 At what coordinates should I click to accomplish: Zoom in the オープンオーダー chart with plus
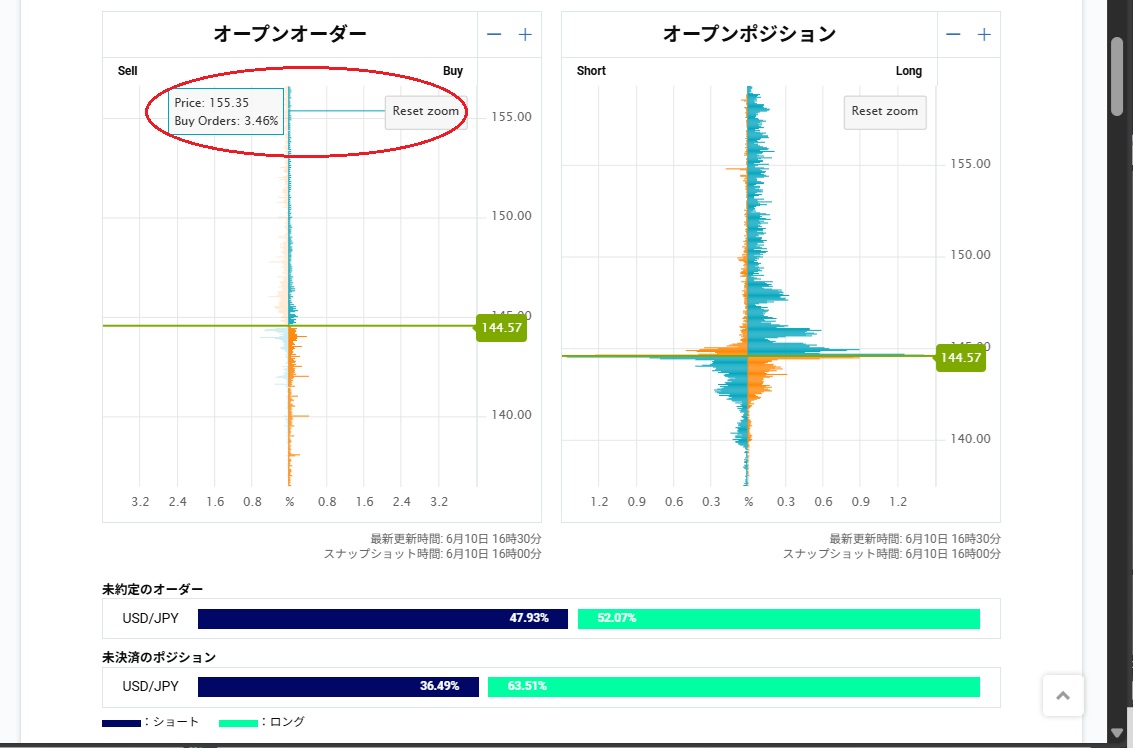(x=525, y=34)
